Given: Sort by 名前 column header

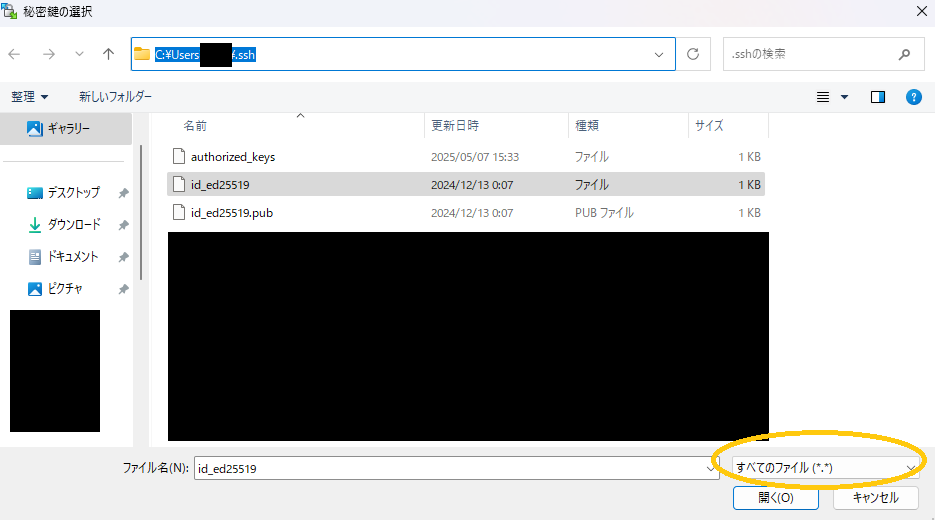Looking at the screenshot, I should [194, 126].
